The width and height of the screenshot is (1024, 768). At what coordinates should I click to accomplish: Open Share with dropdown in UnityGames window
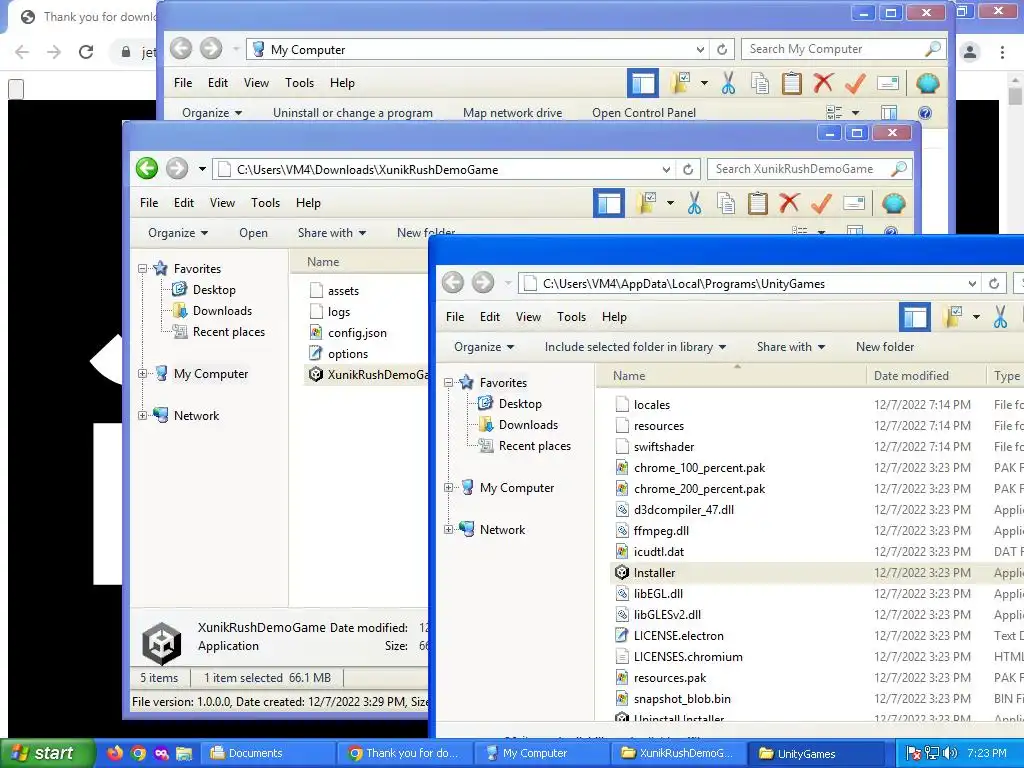791,347
